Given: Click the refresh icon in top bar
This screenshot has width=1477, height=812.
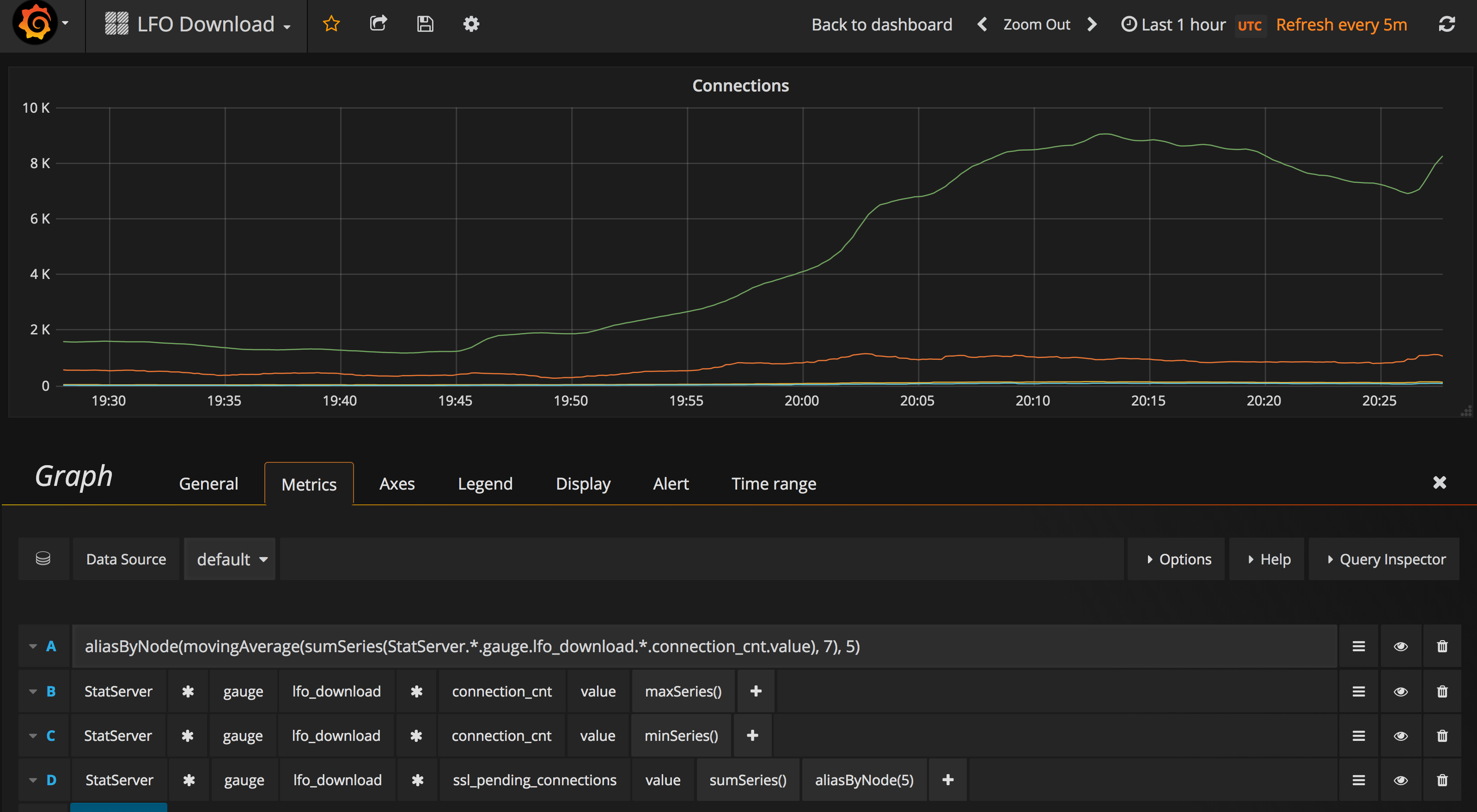Looking at the screenshot, I should (1447, 24).
